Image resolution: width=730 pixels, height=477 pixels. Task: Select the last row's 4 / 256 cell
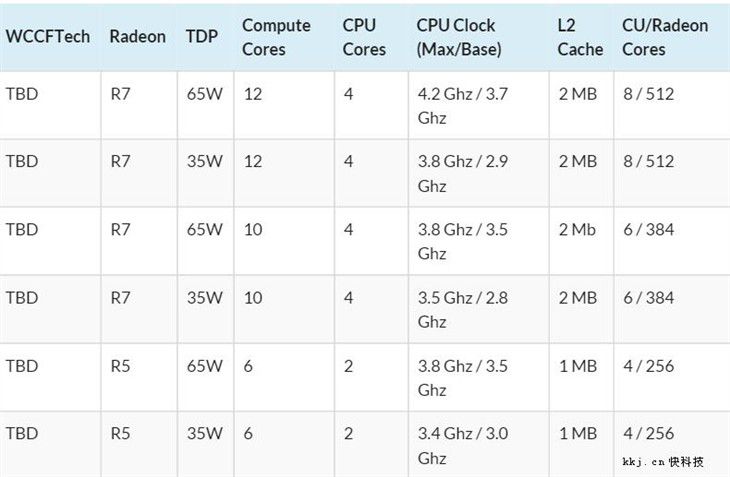click(649, 433)
